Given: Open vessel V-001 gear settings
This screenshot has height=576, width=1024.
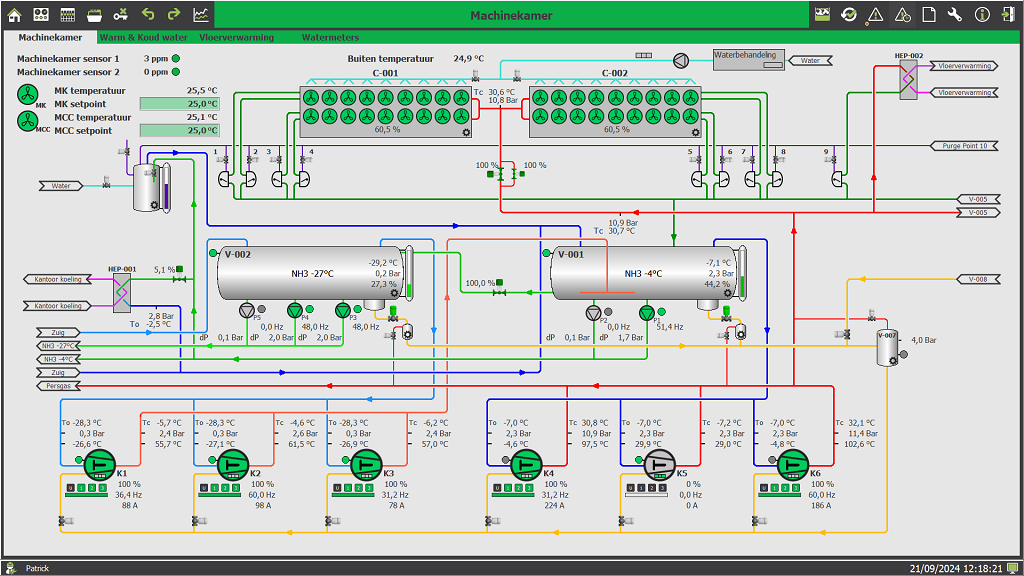Looking at the screenshot, I should point(728,294).
